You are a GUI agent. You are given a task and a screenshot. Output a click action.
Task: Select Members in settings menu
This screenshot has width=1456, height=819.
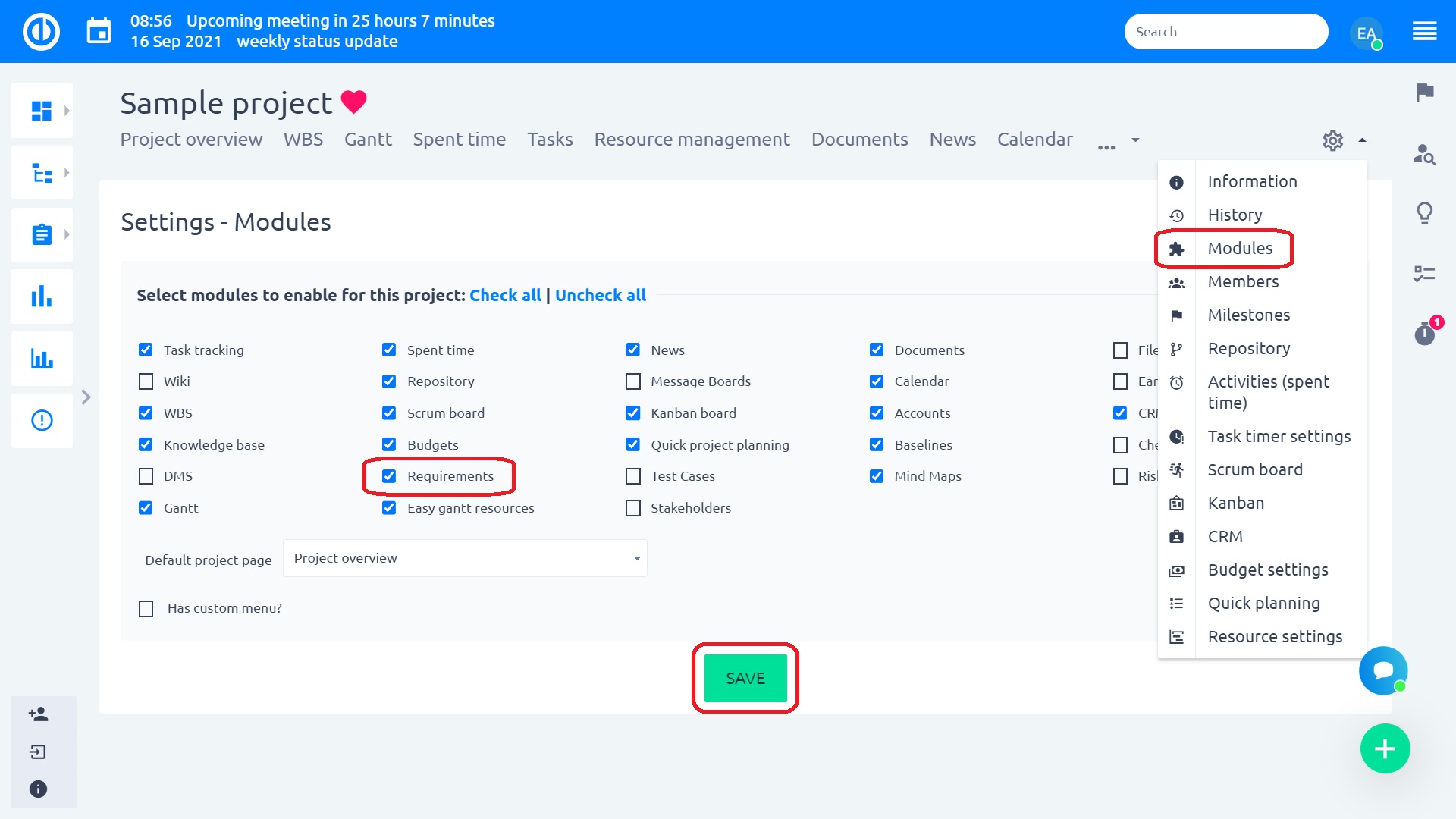(x=1243, y=281)
